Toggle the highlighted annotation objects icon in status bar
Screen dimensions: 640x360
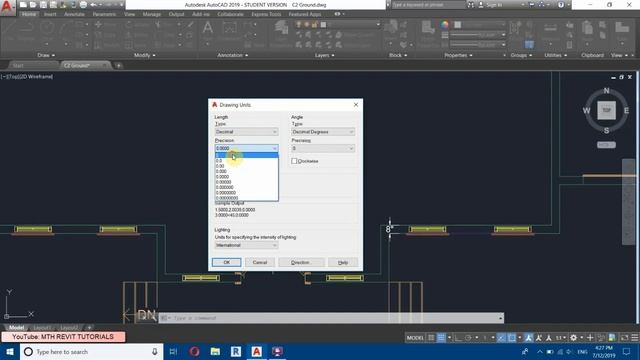coord(529,338)
